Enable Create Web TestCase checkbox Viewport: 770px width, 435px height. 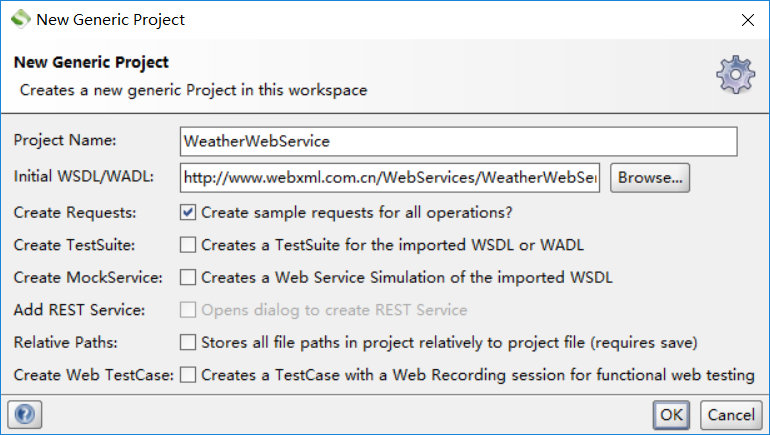[x=188, y=375]
